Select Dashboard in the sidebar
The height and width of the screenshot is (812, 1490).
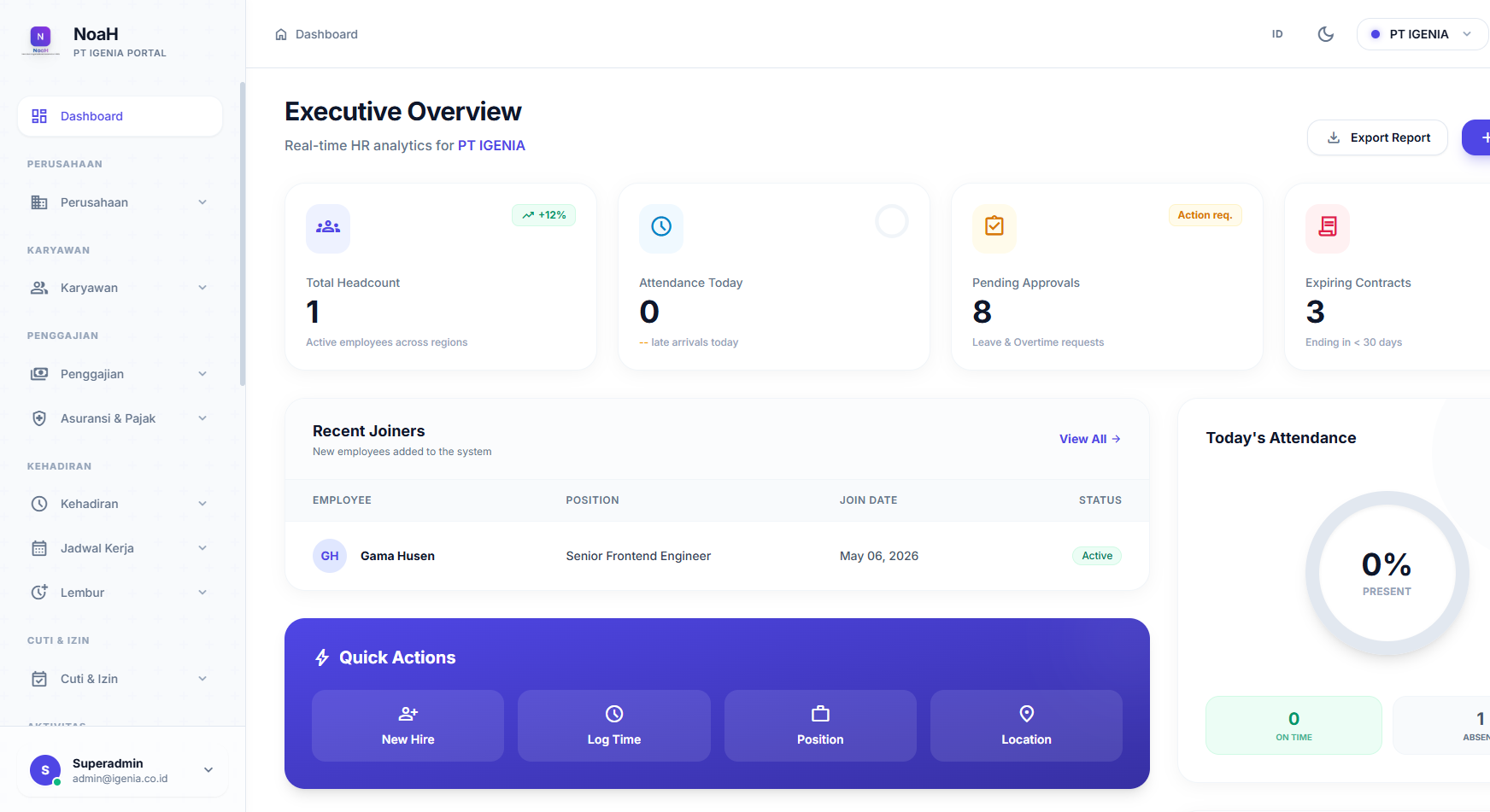click(x=120, y=116)
